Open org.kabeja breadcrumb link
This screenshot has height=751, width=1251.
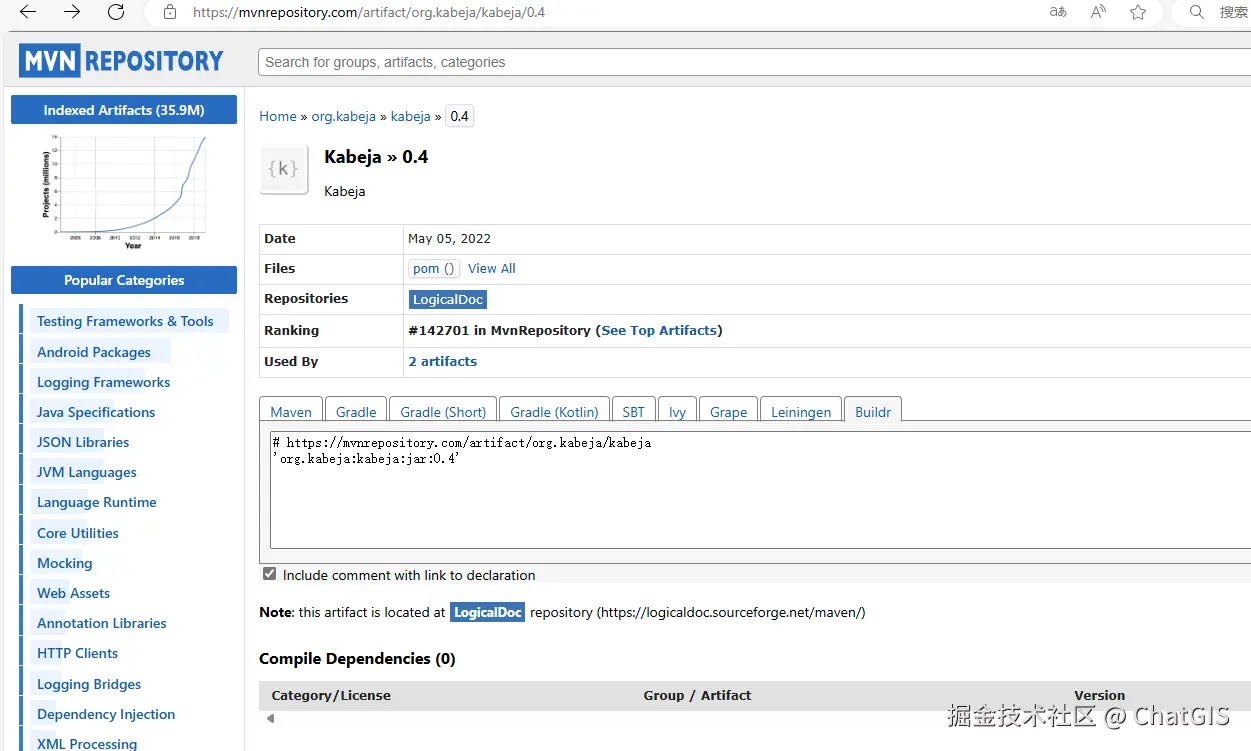[x=343, y=116]
